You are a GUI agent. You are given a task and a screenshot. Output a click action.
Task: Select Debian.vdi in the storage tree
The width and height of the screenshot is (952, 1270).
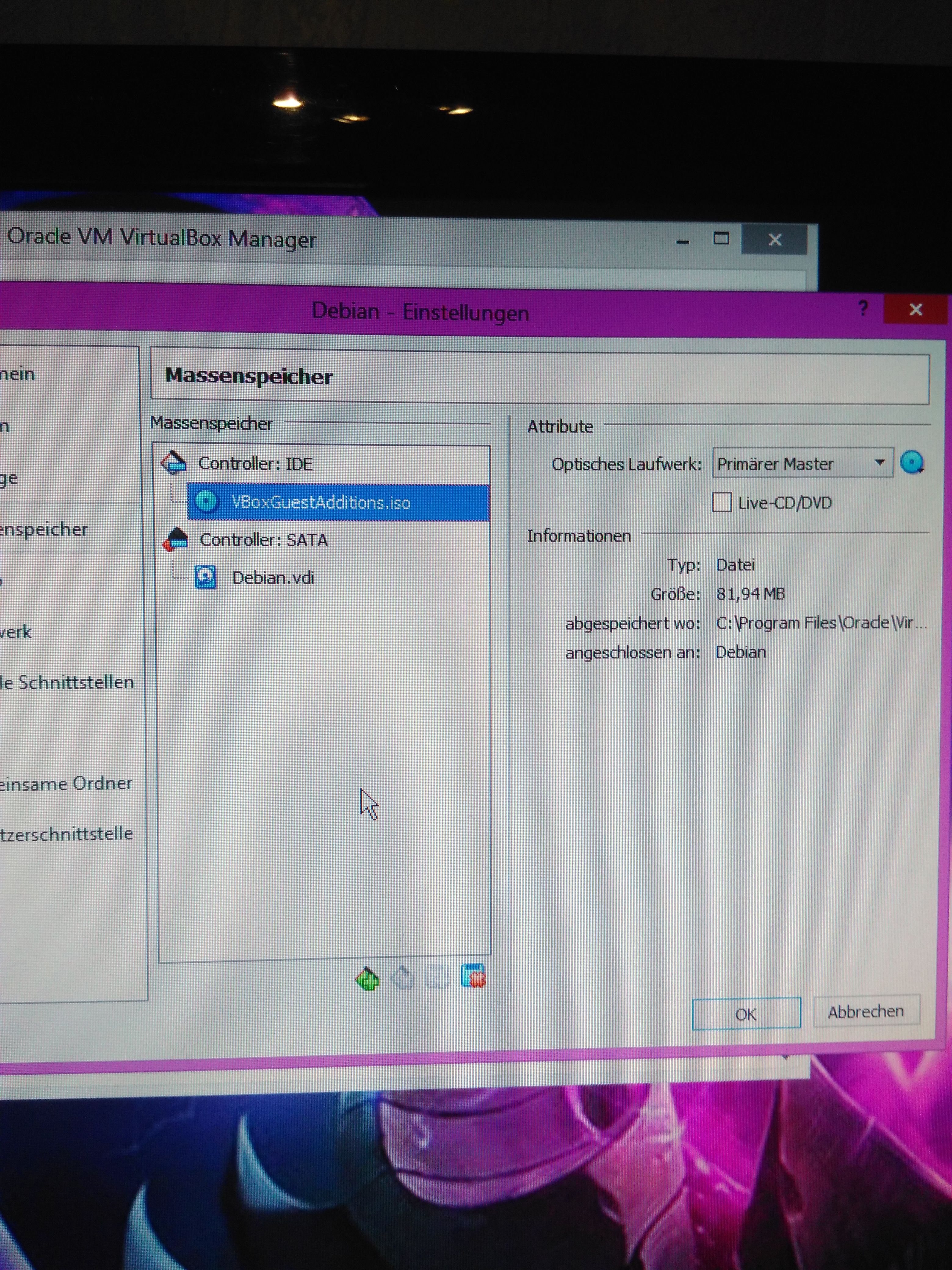pos(273,578)
